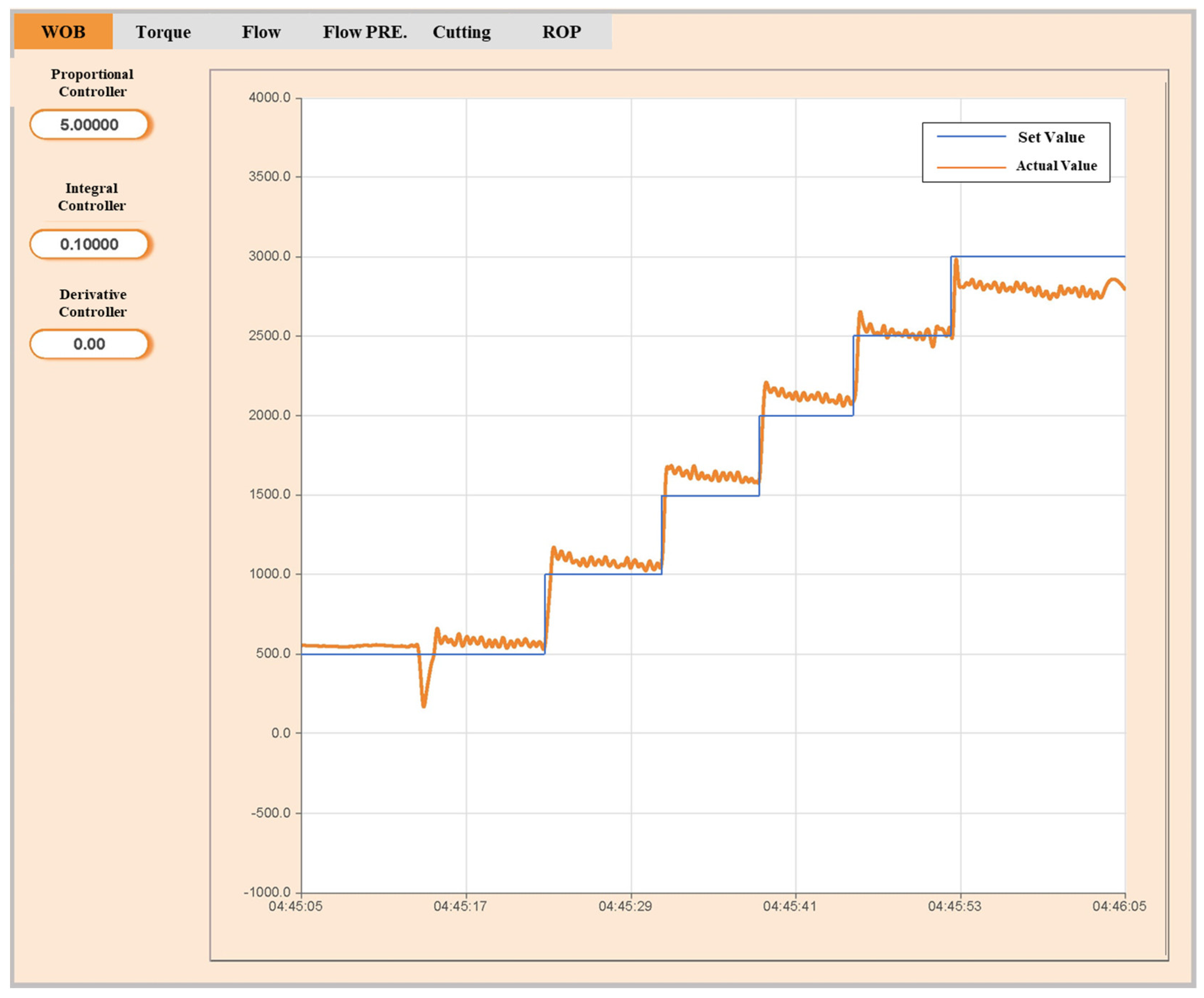Click the blue Set Value legend line
1204x998 pixels.
tap(971, 137)
